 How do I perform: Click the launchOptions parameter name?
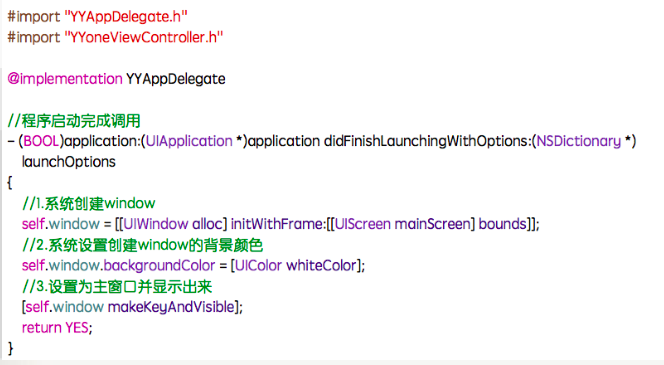[x=69, y=162]
